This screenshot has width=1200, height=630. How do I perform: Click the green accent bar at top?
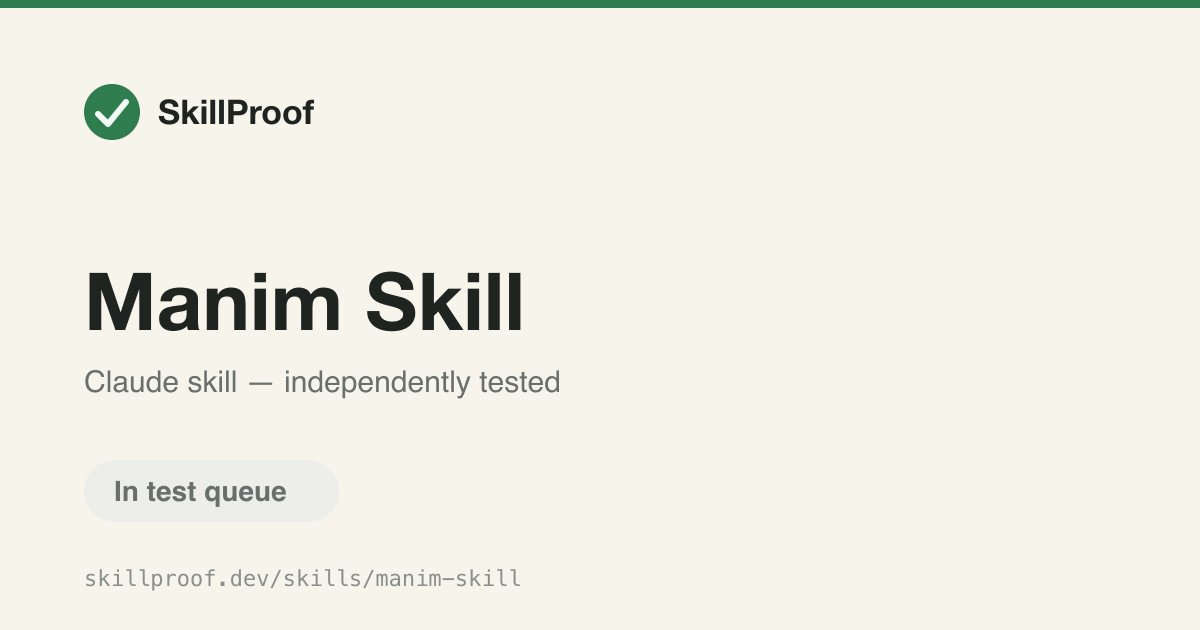coord(600,4)
